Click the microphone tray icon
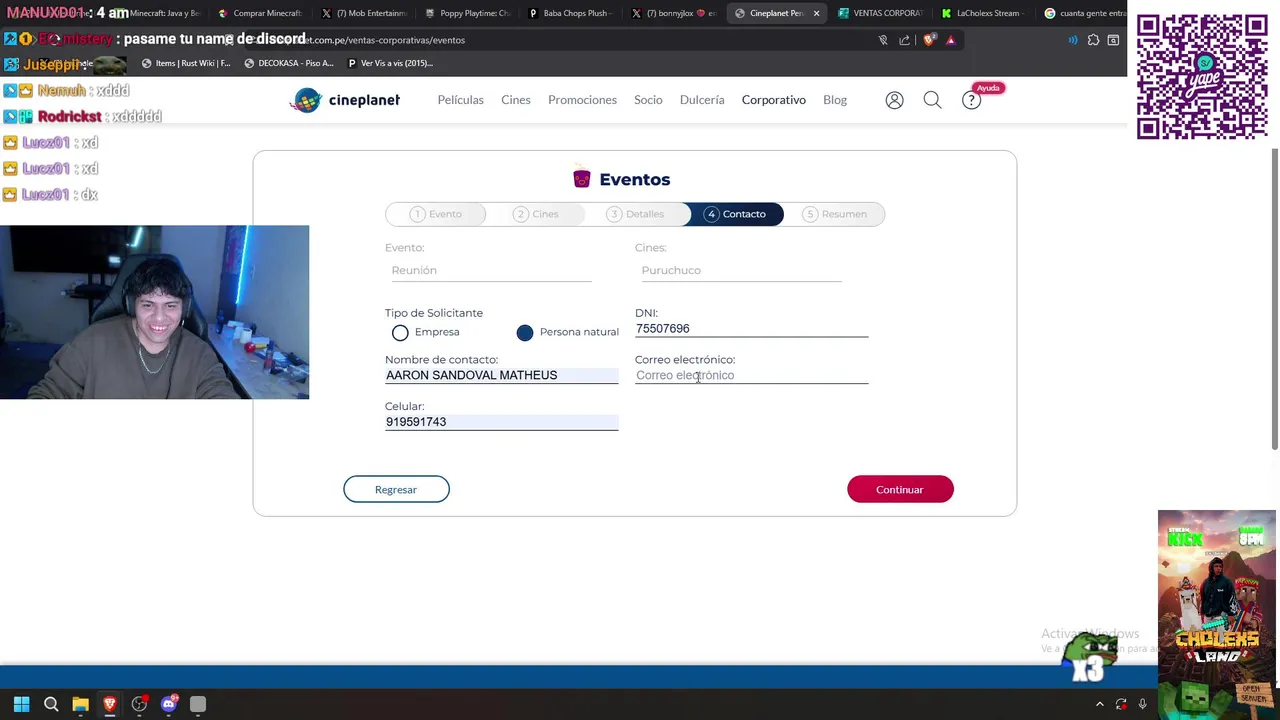The image size is (1280, 720). click(x=1142, y=704)
